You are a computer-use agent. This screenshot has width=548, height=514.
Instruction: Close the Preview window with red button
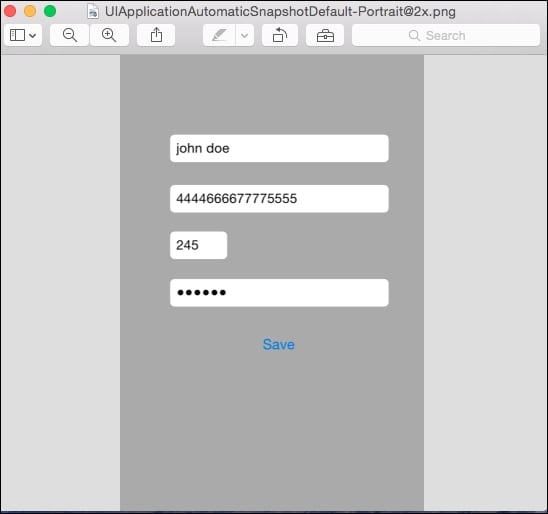pos(10,11)
